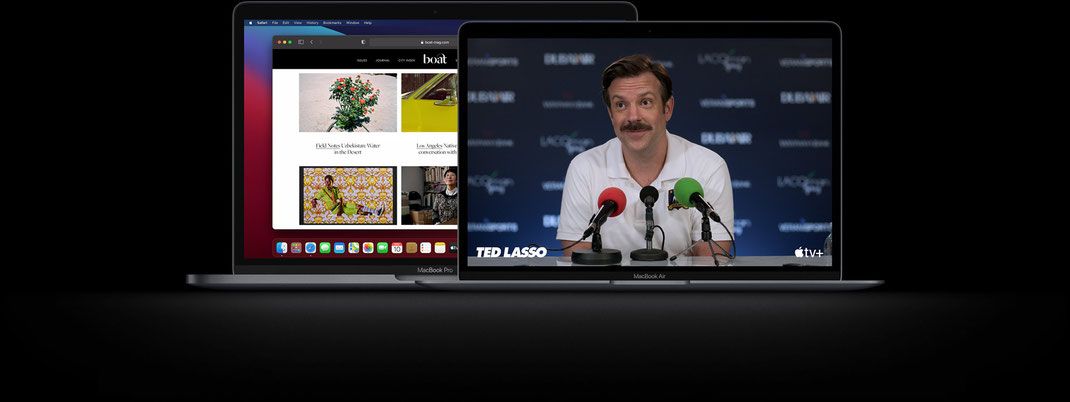The height and width of the screenshot is (402, 1070).
Task: Open the Messages app in the Dock
Action: pos(325,248)
